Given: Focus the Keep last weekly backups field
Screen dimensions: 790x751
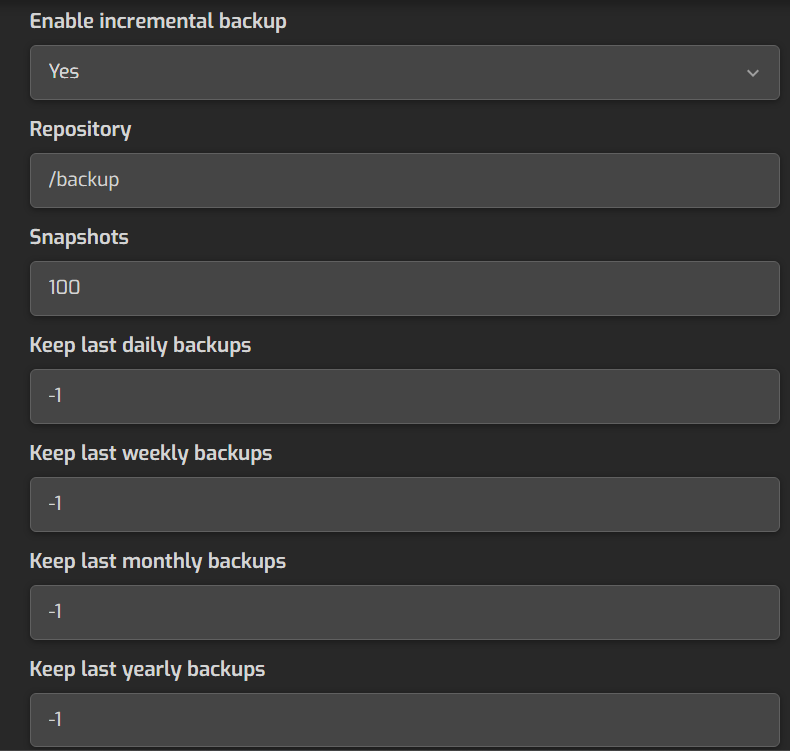Looking at the screenshot, I should [404, 504].
